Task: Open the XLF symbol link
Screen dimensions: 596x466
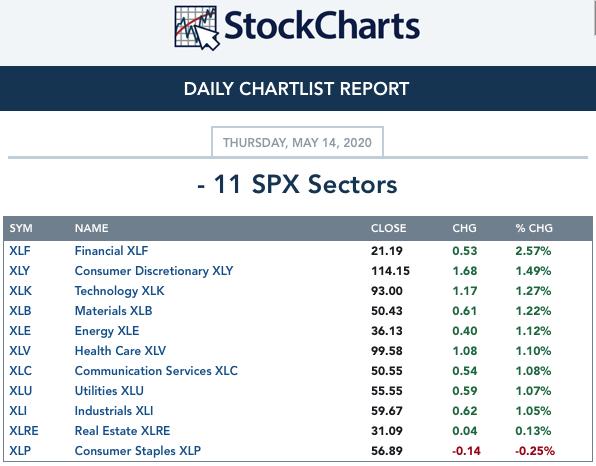Action: pyautogui.click(x=20, y=251)
